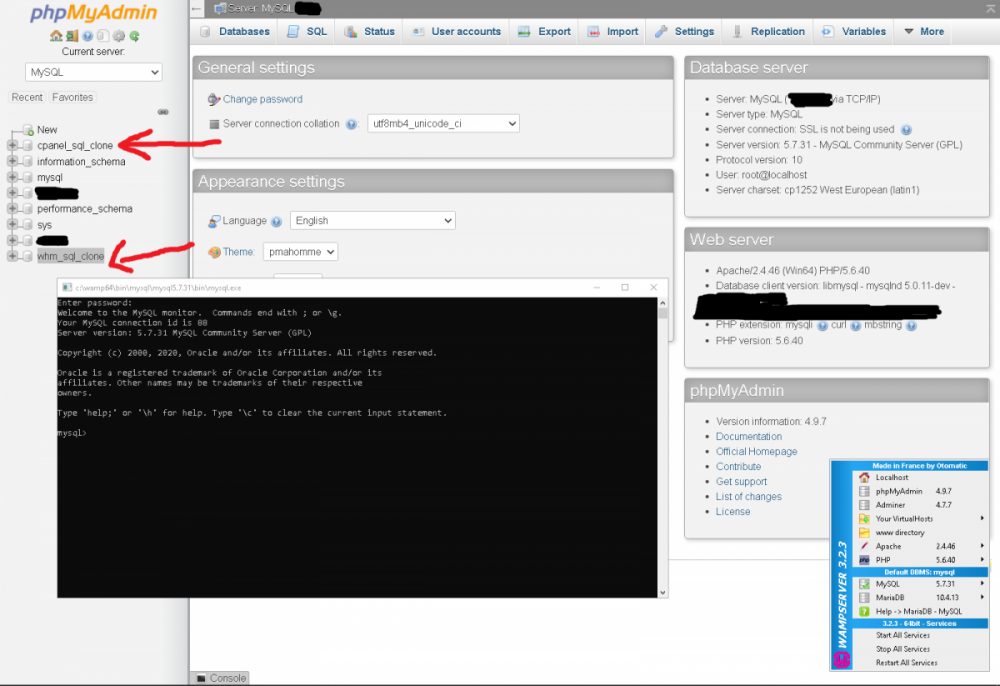Click the green reload navigation icon
The image size is (1000, 686).
point(134,36)
